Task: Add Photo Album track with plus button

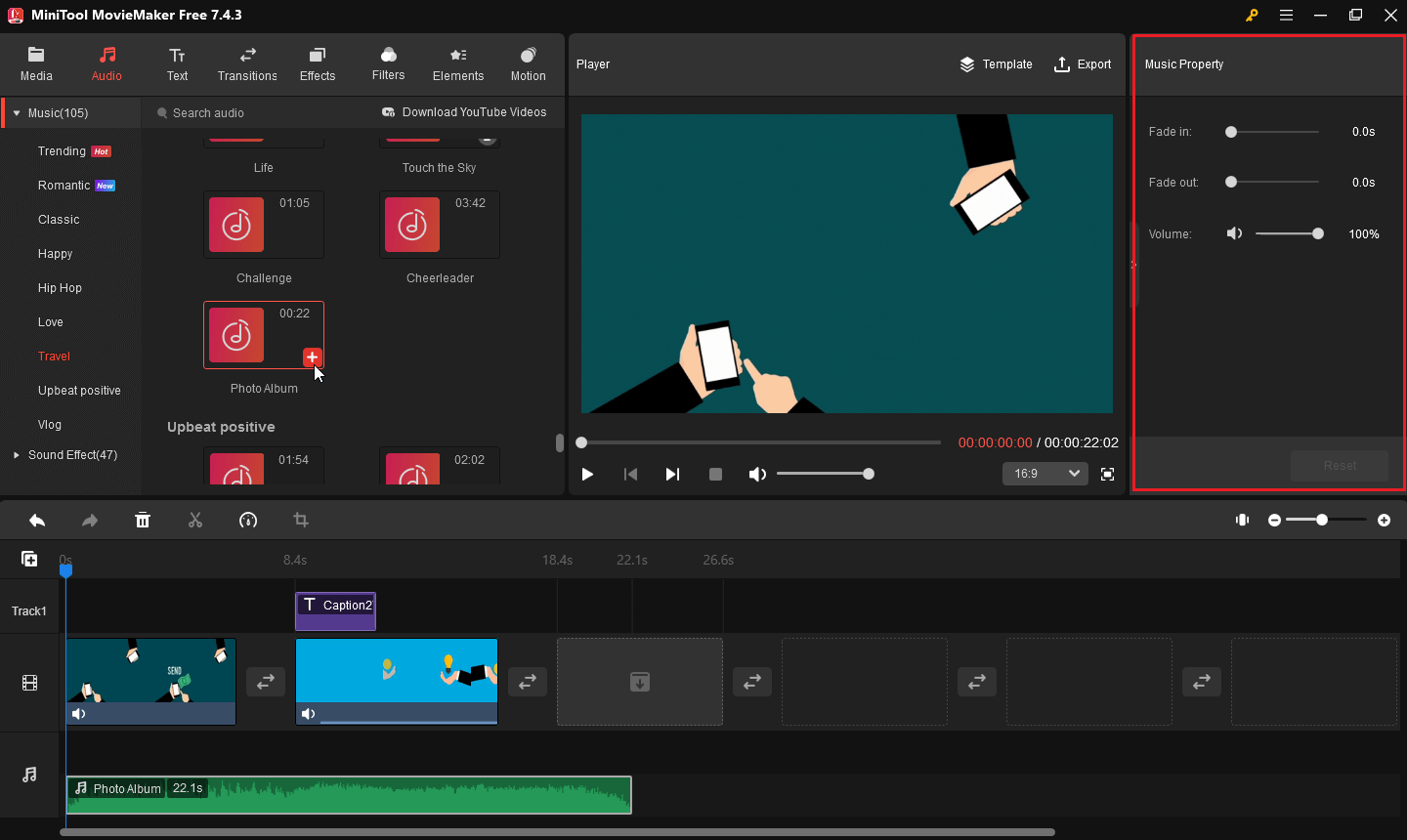Action: [313, 357]
